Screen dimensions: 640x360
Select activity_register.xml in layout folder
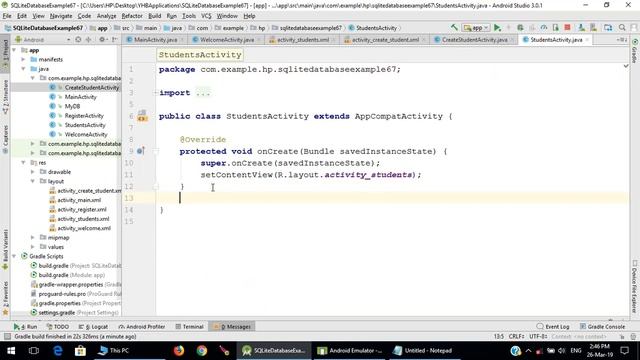(x=82, y=209)
